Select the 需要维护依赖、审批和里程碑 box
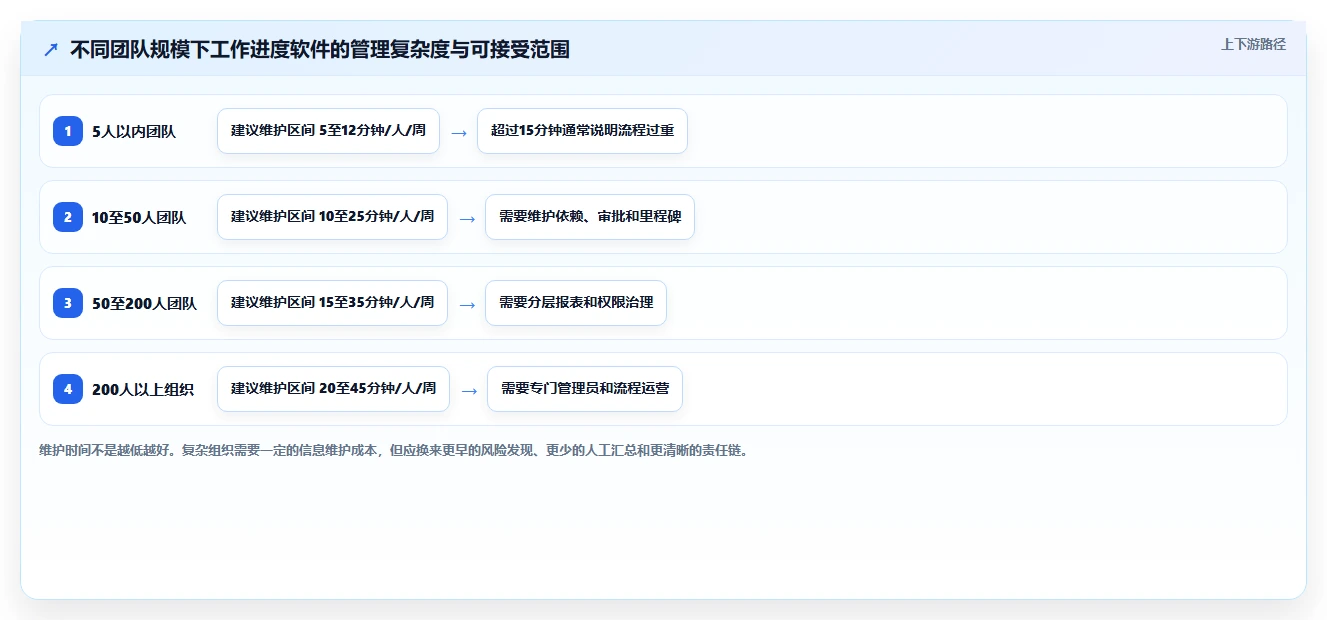This screenshot has height=620, width=1327. [x=590, y=217]
